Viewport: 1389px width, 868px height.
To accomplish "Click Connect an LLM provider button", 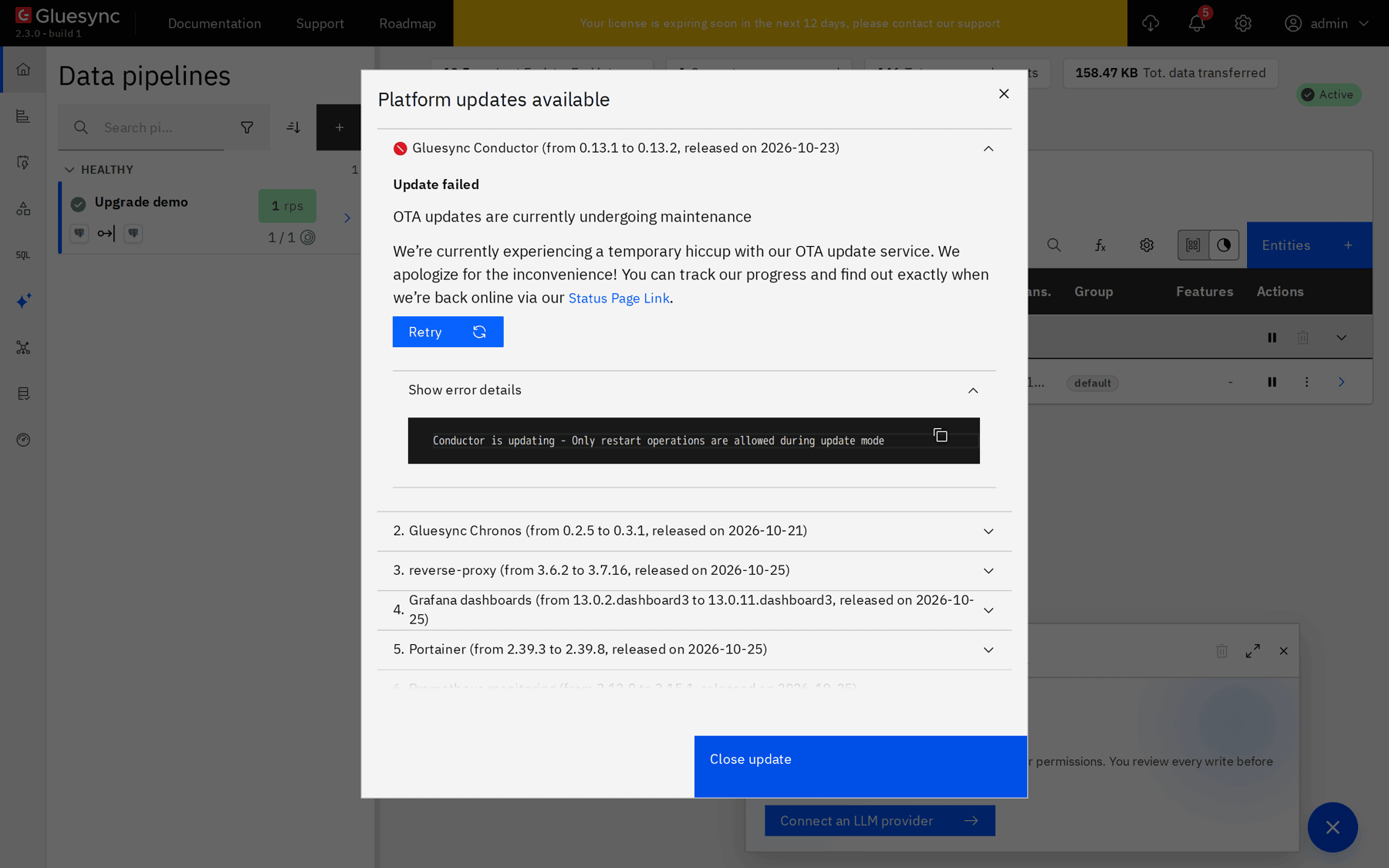I will [880, 821].
